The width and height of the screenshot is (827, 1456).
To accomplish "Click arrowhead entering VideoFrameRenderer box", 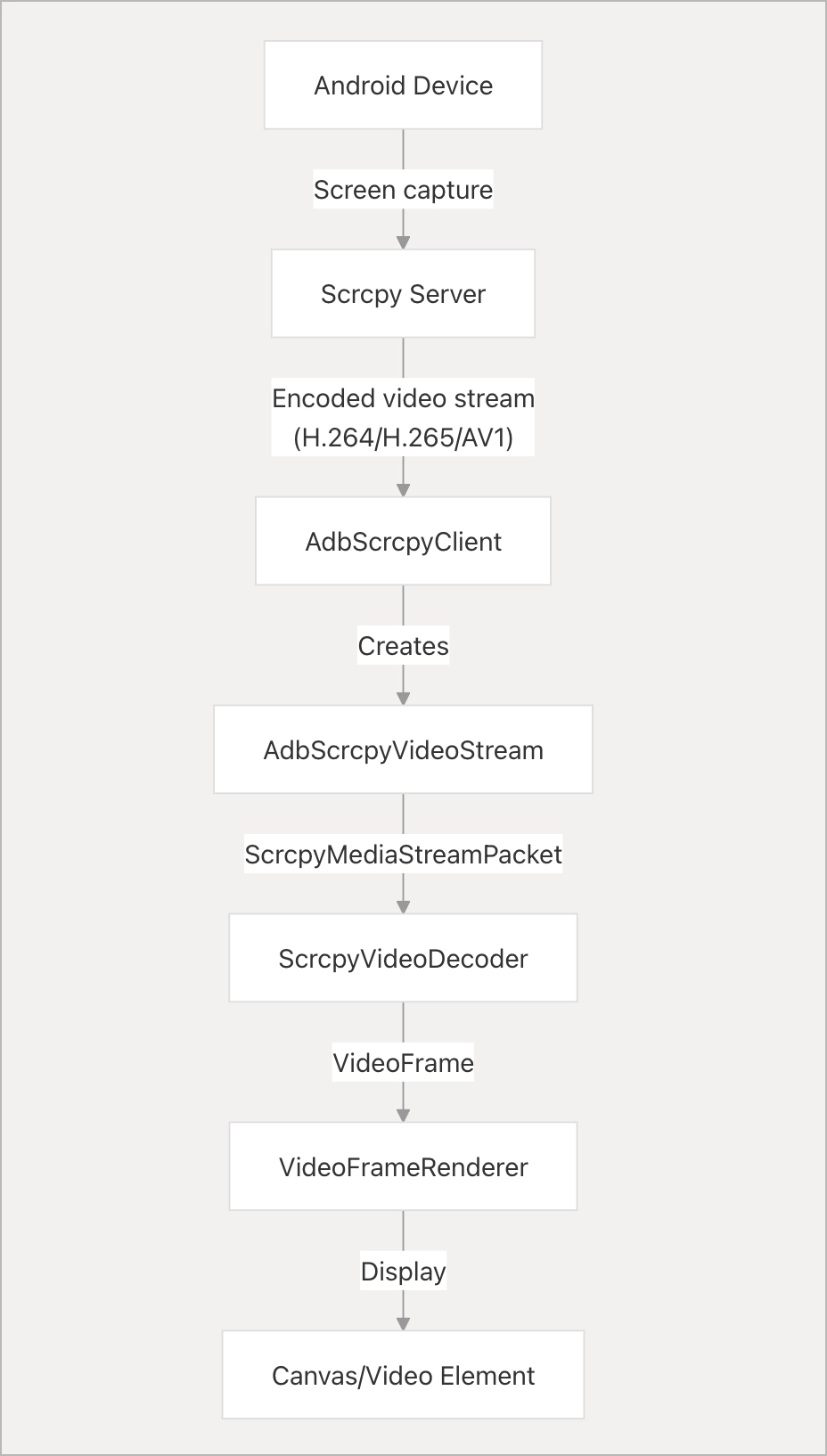I will pos(403,1116).
